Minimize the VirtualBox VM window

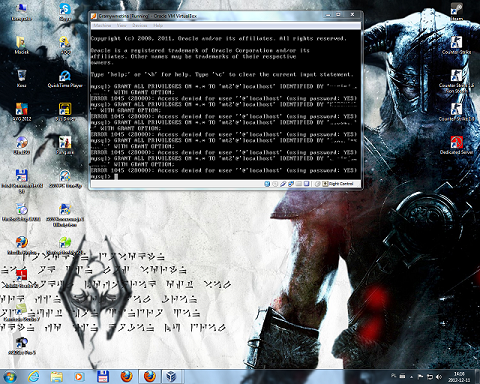(328, 15)
